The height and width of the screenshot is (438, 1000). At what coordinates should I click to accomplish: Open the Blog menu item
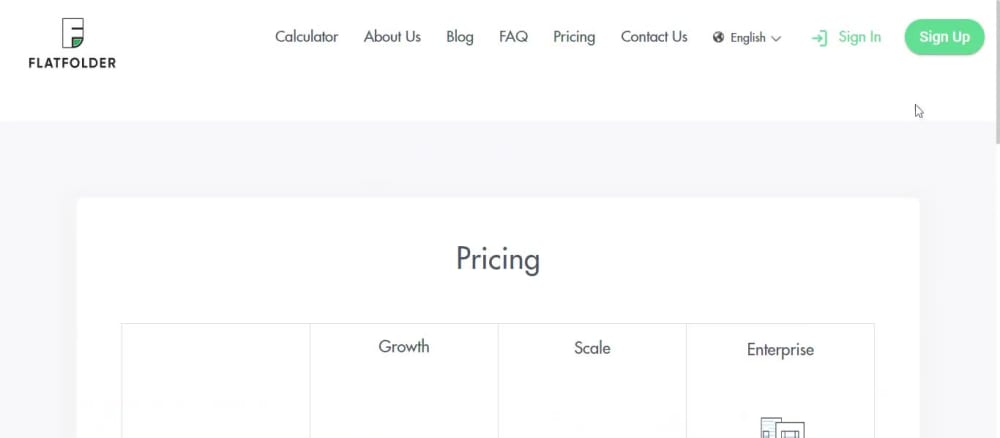pyautogui.click(x=460, y=37)
